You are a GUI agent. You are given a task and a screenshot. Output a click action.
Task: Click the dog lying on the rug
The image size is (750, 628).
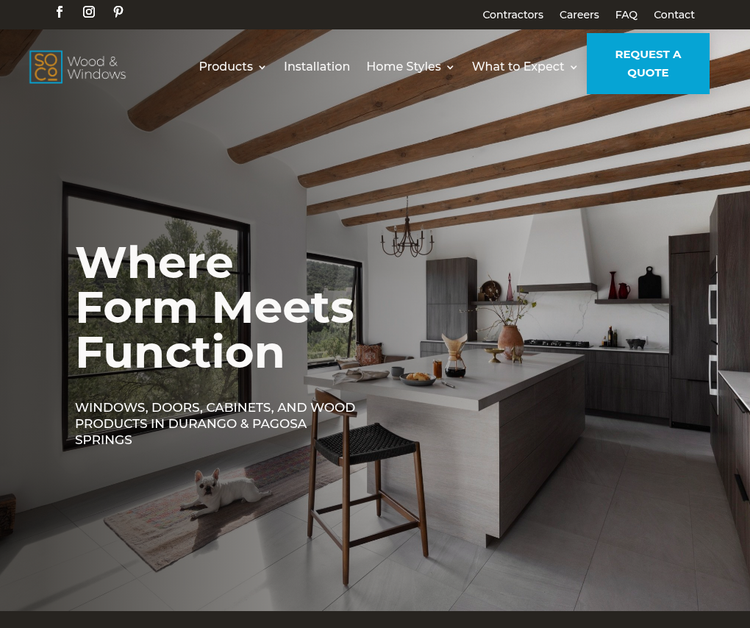coord(222,491)
